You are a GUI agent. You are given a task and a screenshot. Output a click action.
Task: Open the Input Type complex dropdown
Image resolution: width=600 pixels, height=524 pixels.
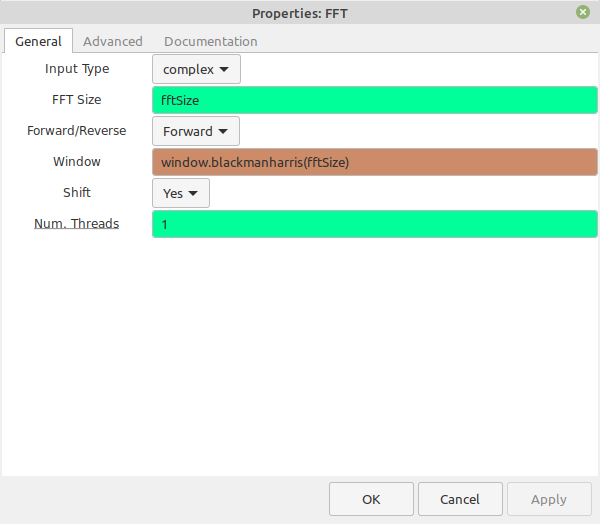196,69
